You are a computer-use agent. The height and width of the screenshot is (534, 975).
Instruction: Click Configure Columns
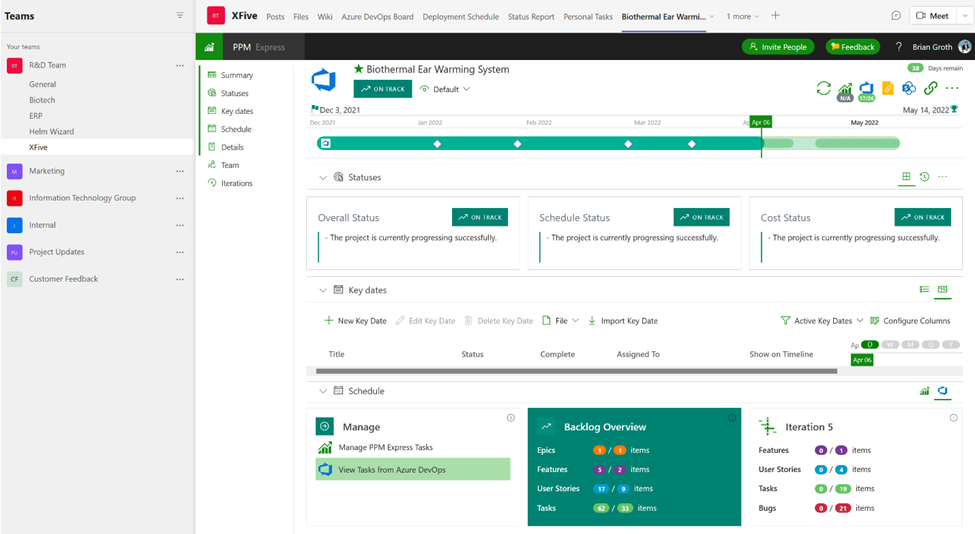(x=910, y=321)
